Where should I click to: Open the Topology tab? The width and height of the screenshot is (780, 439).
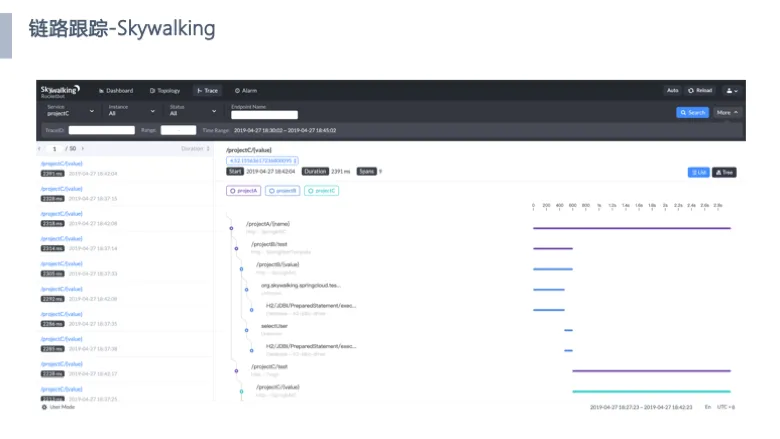pos(165,90)
